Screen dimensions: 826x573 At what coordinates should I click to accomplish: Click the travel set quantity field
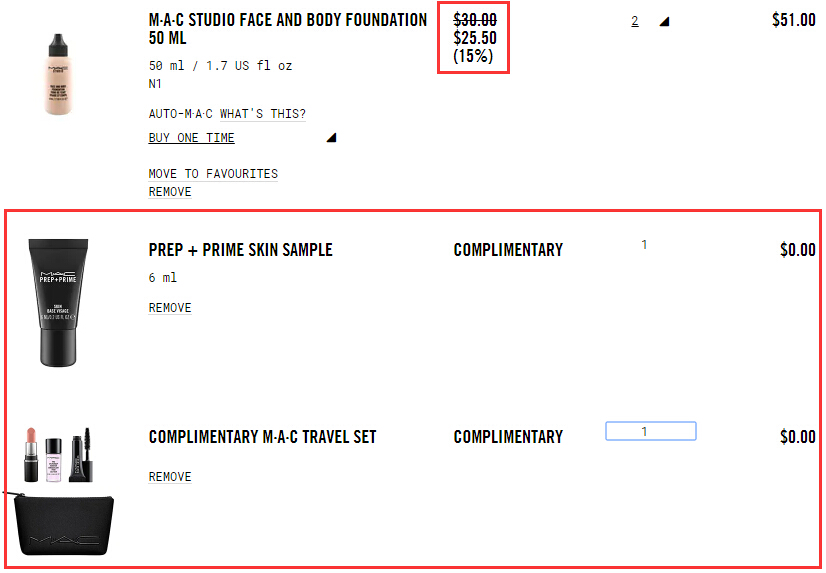[650, 432]
